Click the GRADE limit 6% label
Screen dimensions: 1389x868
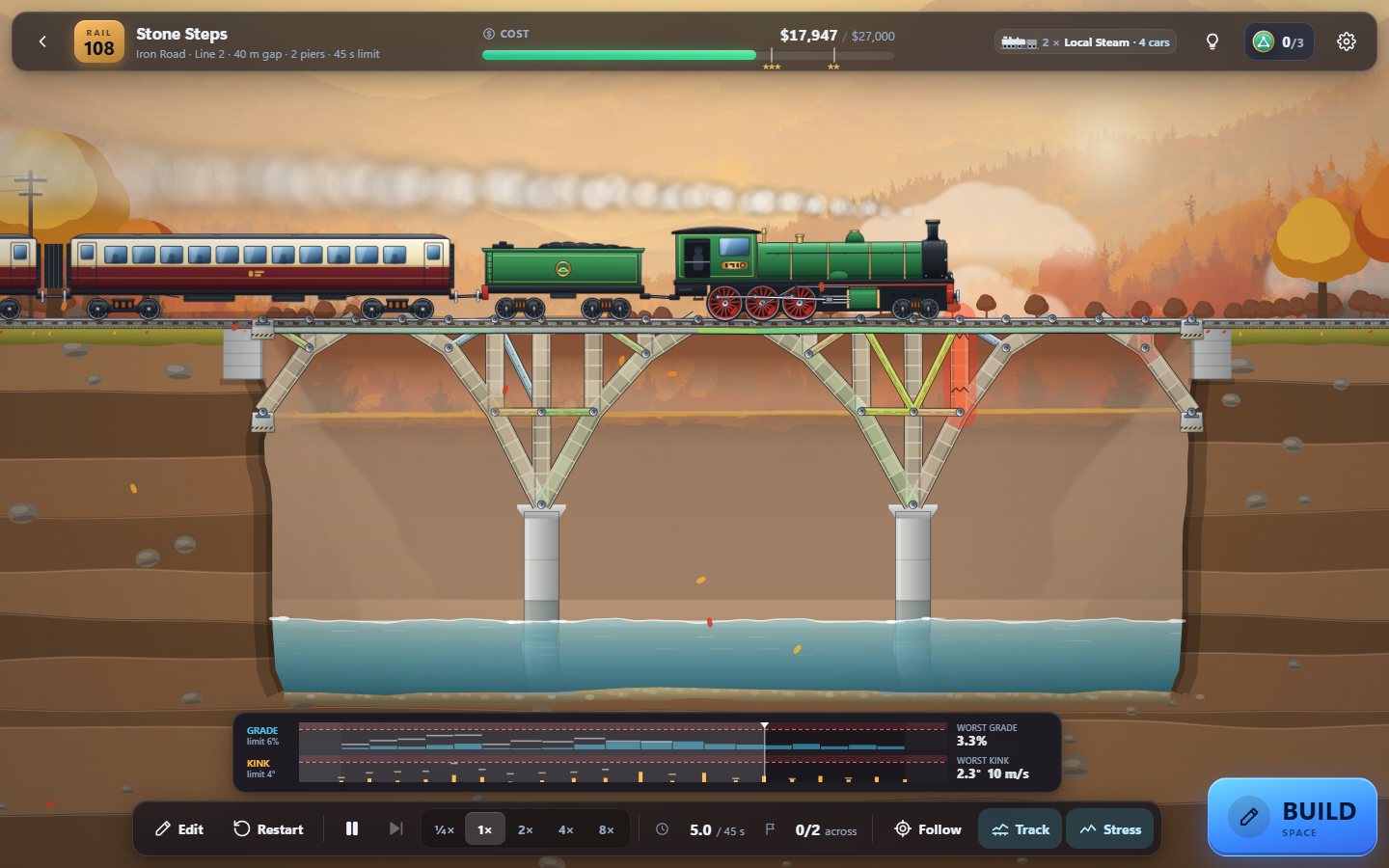pos(262,736)
